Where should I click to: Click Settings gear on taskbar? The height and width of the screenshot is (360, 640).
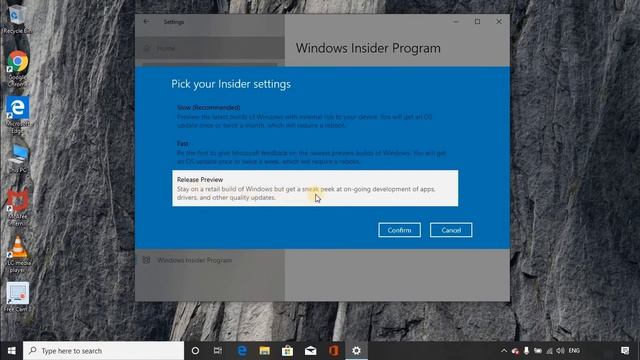356,351
